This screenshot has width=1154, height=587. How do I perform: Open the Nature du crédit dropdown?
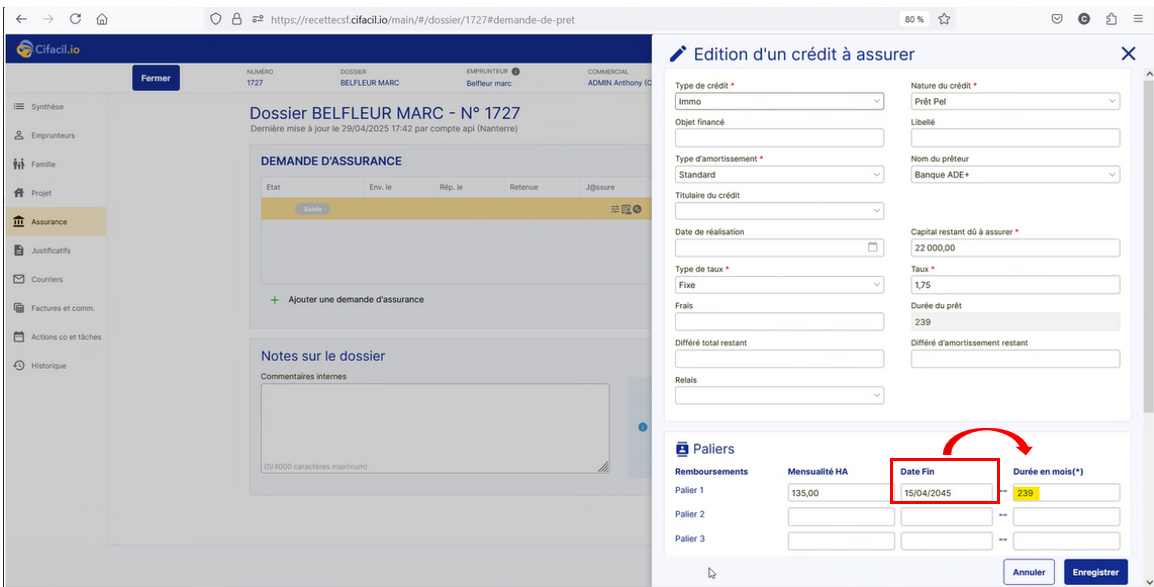[x=1014, y=101]
